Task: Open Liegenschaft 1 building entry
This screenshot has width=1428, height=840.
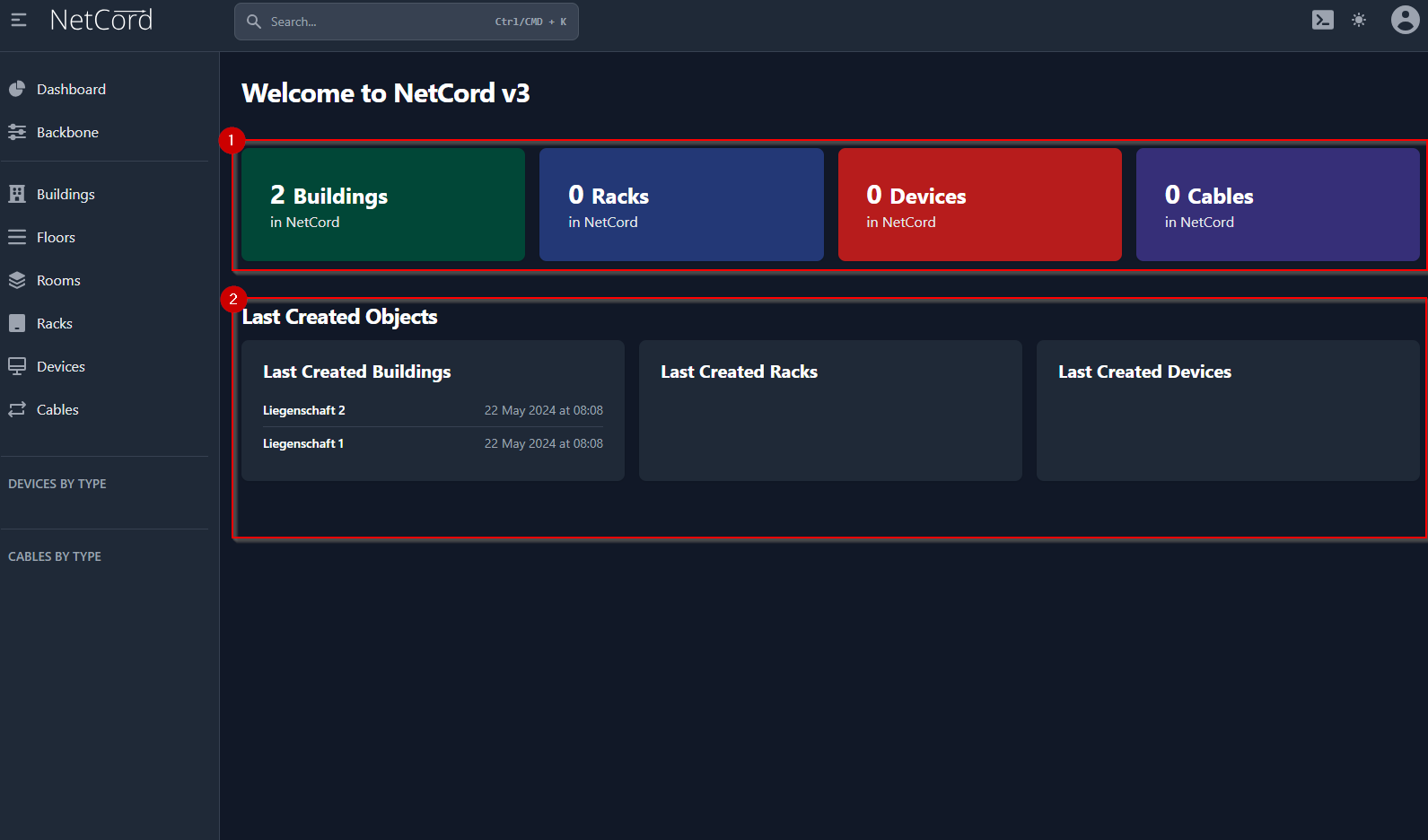Action: coord(303,443)
